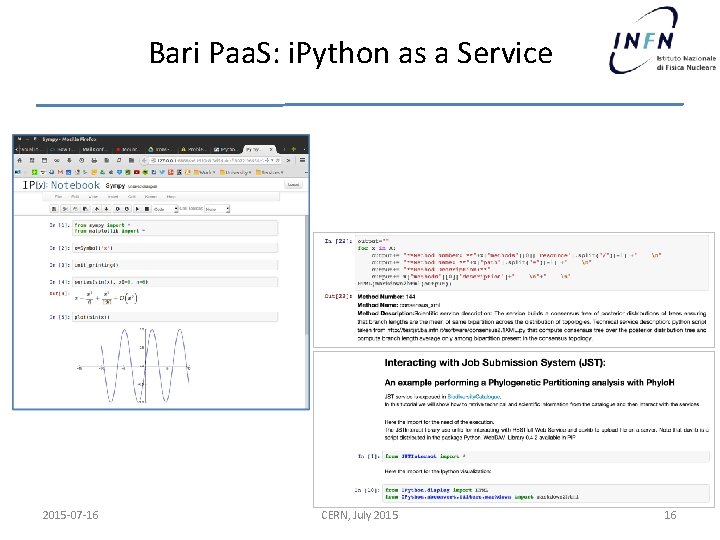This screenshot has width=720, height=540.
Task: Run the cell with the play icon
Action: [x=137, y=209]
